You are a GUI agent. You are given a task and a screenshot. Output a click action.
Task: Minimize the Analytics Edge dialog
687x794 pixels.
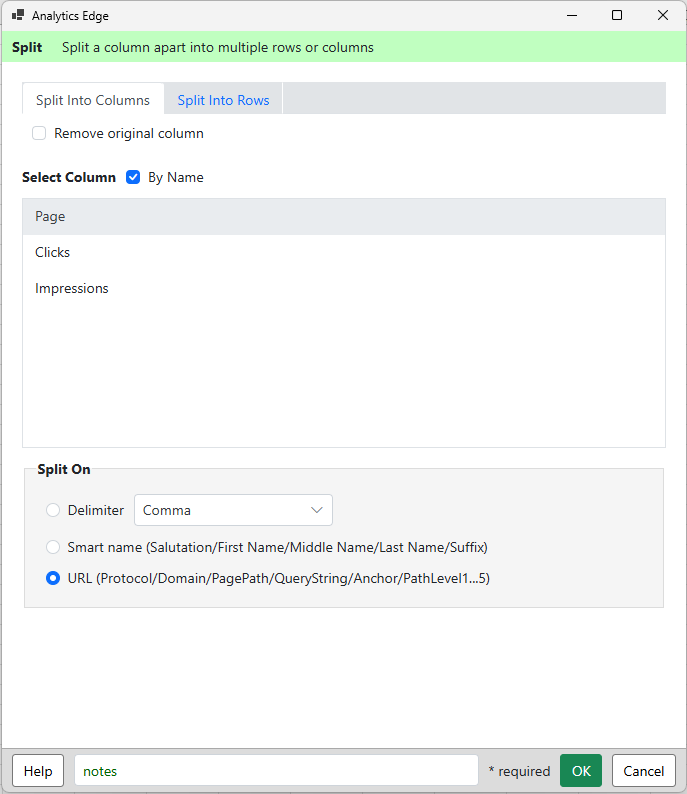point(572,15)
